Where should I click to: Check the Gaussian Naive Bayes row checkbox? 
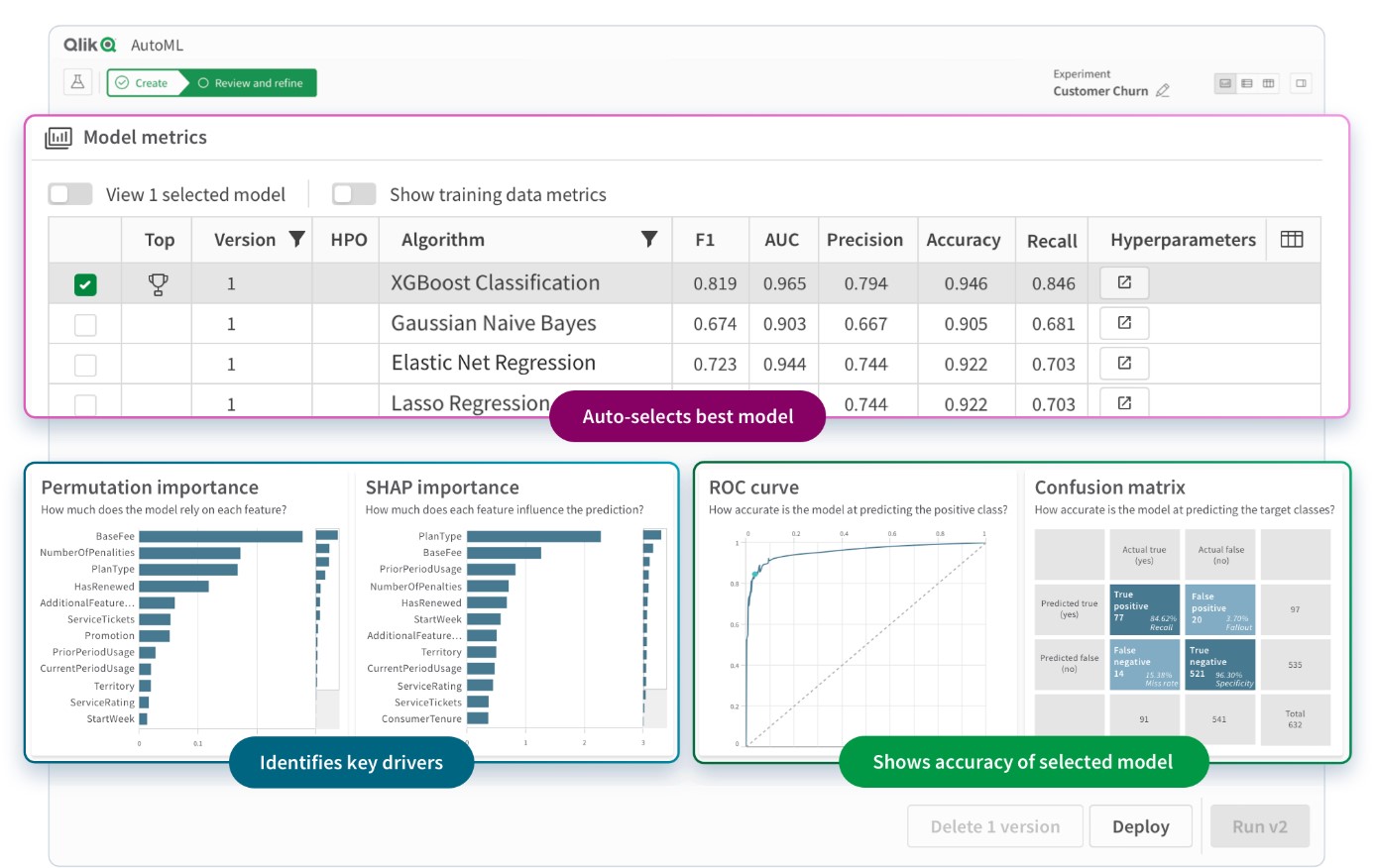(86, 325)
